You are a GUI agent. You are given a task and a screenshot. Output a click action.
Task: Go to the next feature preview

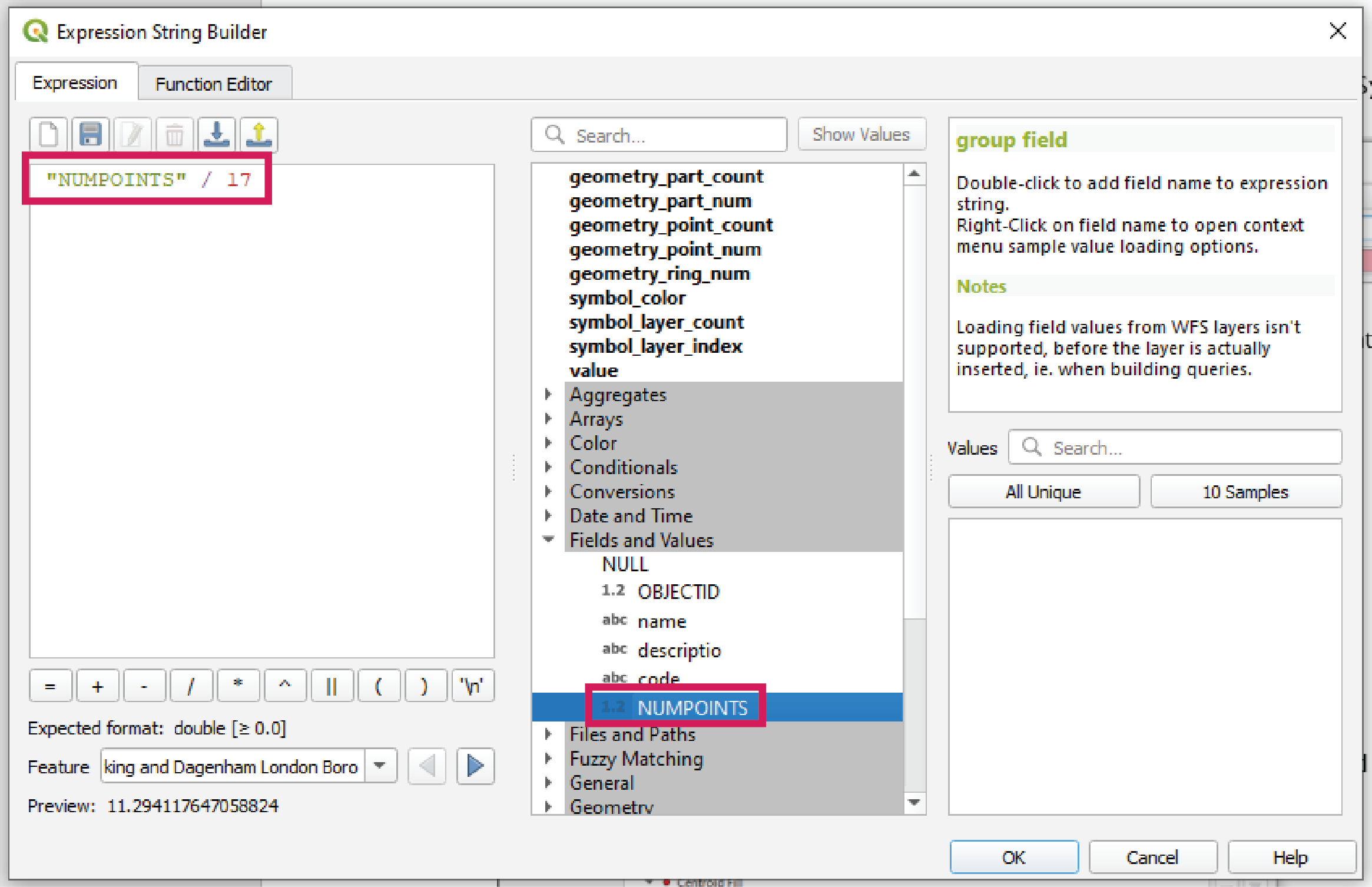pos(475,766)
